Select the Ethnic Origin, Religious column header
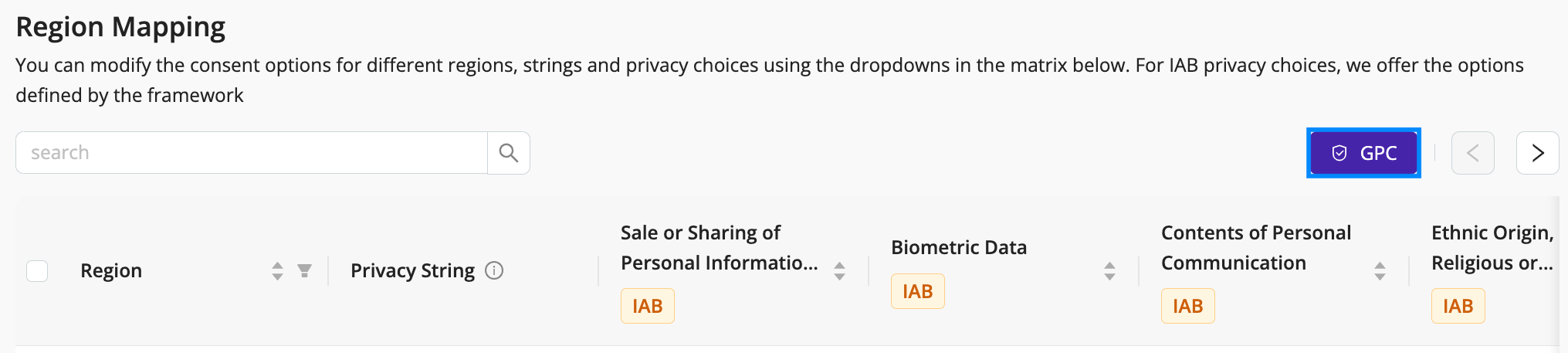This screenshot has height=353, width=1568. point(1492,248)
